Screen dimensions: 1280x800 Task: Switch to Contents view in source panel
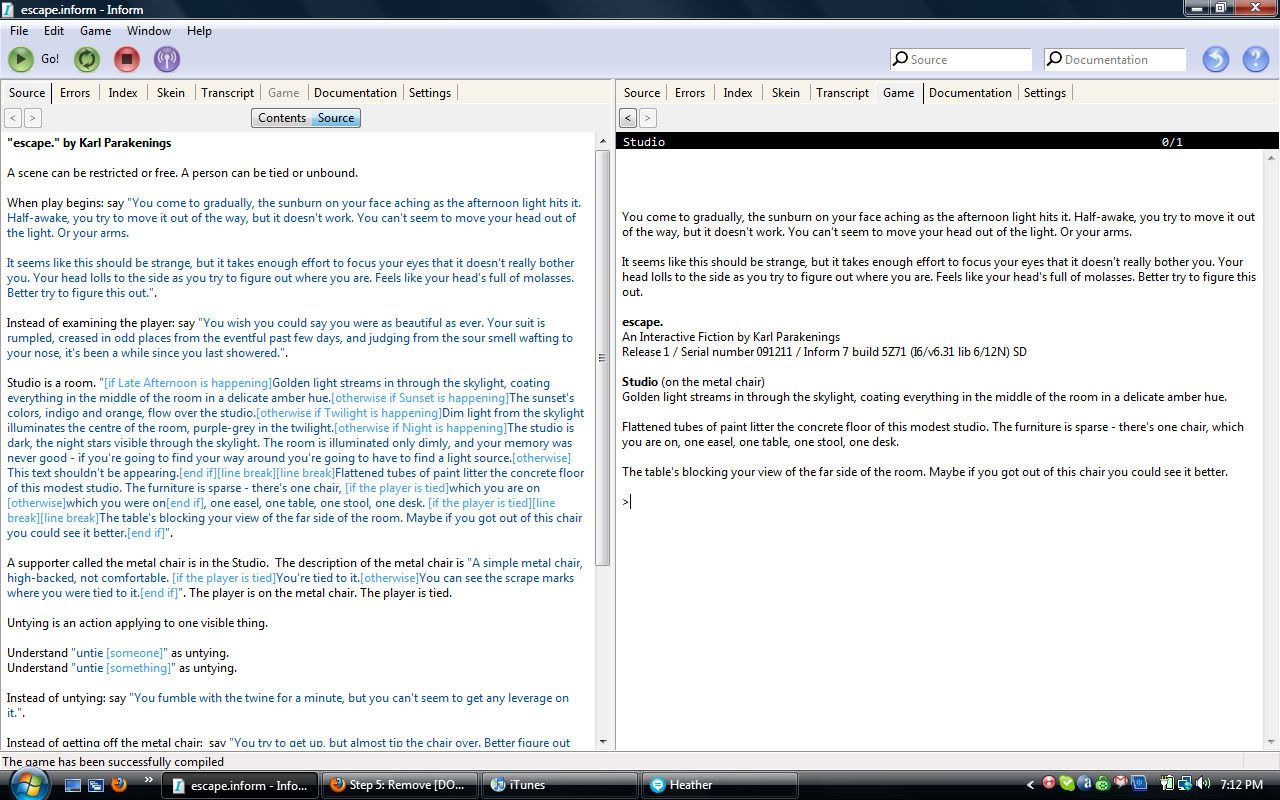tap(281, 118)
